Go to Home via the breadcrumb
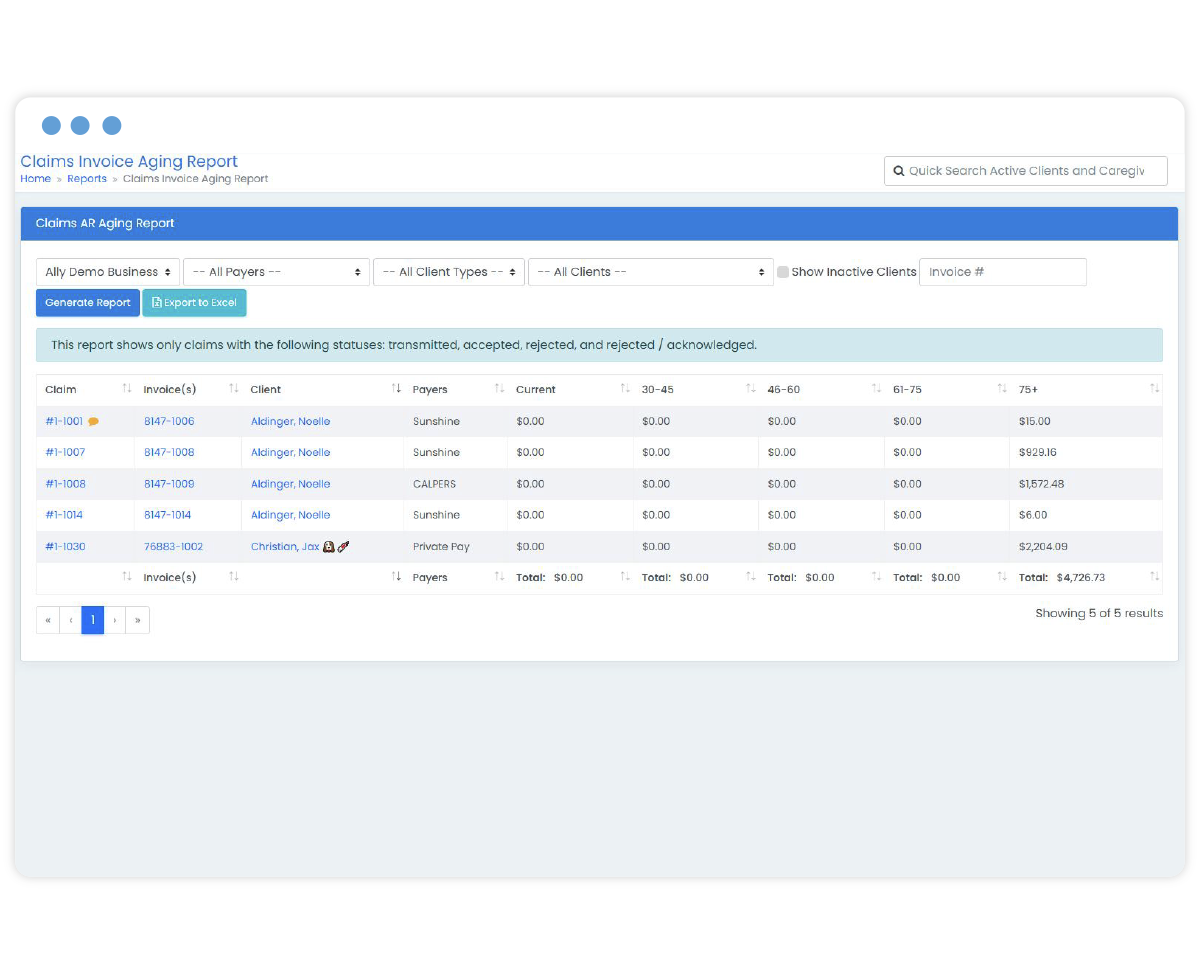Screen dimensions: 1200x975 35,179
